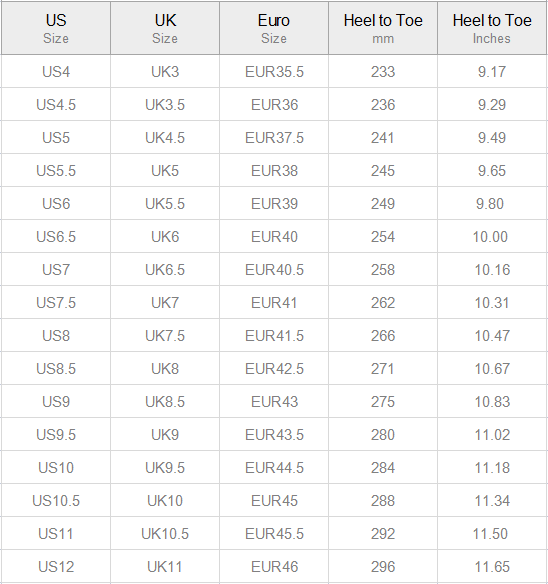Select the 288 mm cell
Screen dimensions: 548x584
click(x=383, y=501)
